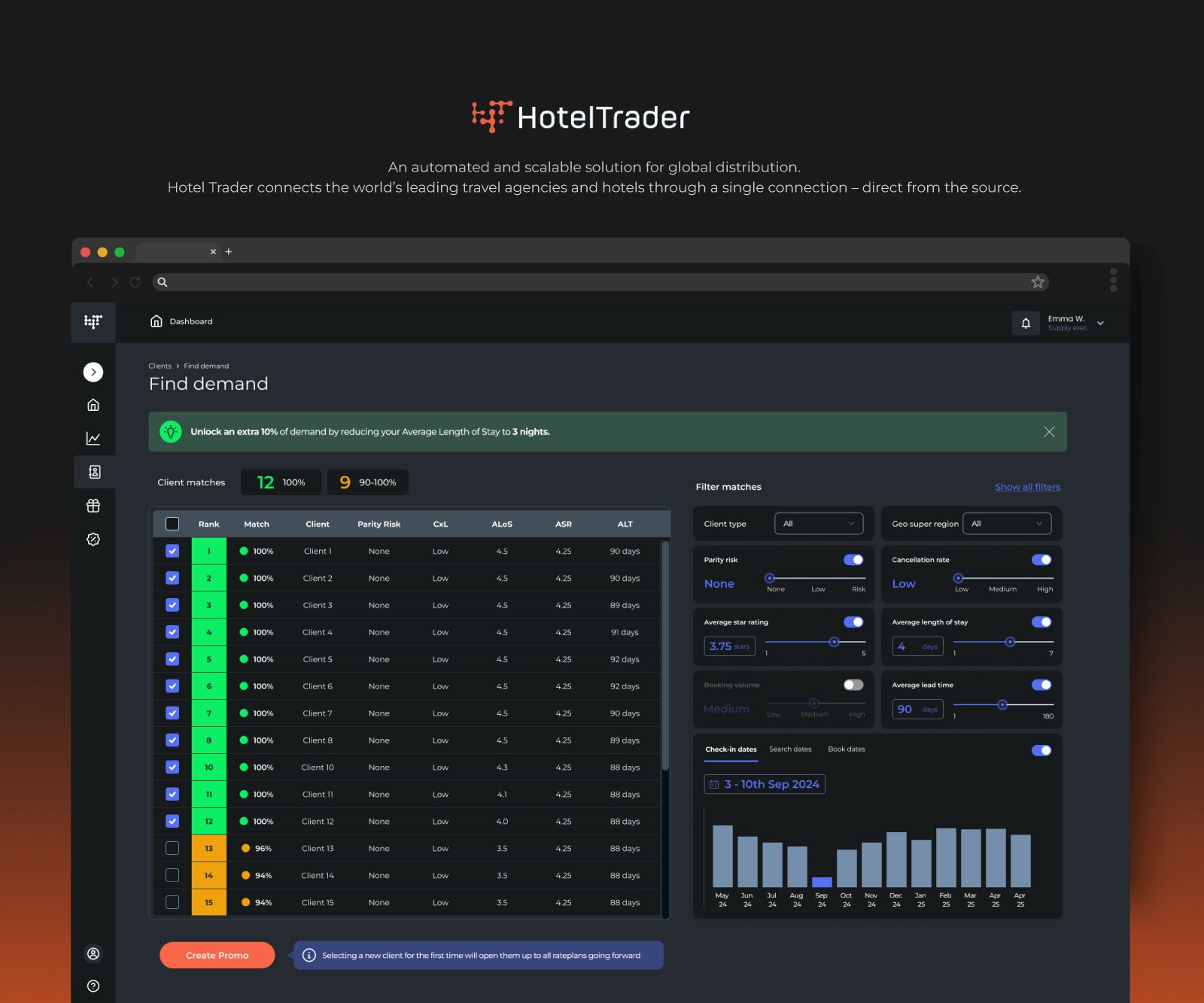This screenshot has width=1204, height=1003.
Task: Click the browser back arrow
Action: (x=90, y=282)
